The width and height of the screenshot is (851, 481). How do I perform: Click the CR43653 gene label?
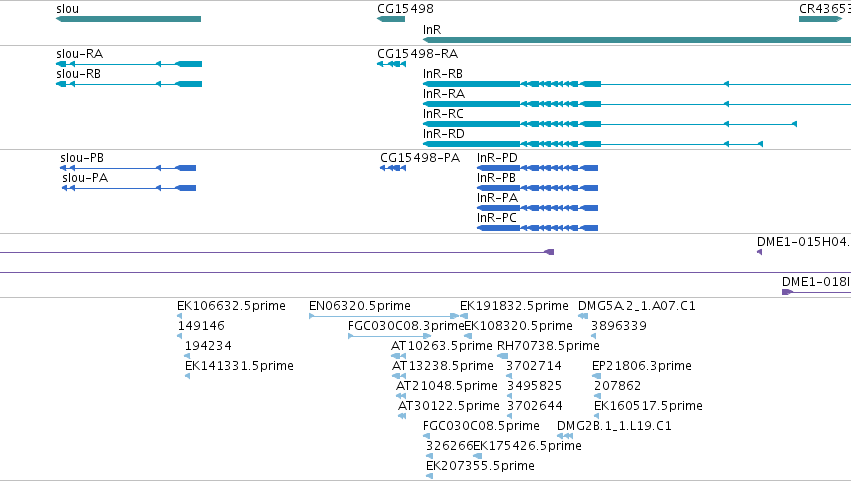coord(825,9)
